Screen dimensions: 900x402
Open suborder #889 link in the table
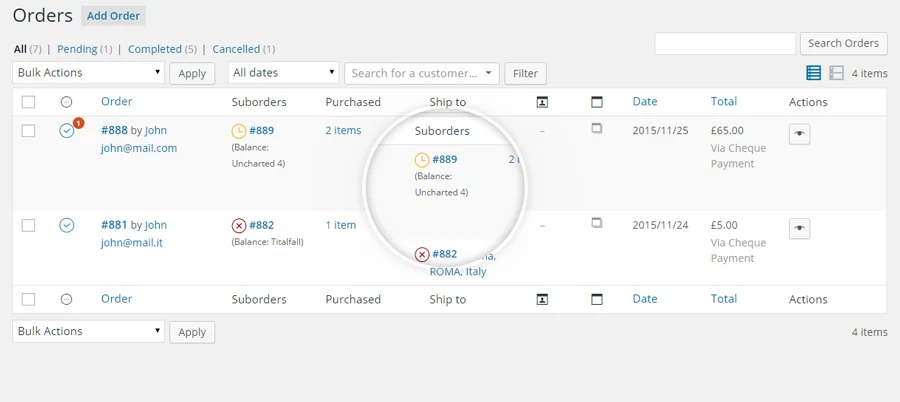pos(261,130)
